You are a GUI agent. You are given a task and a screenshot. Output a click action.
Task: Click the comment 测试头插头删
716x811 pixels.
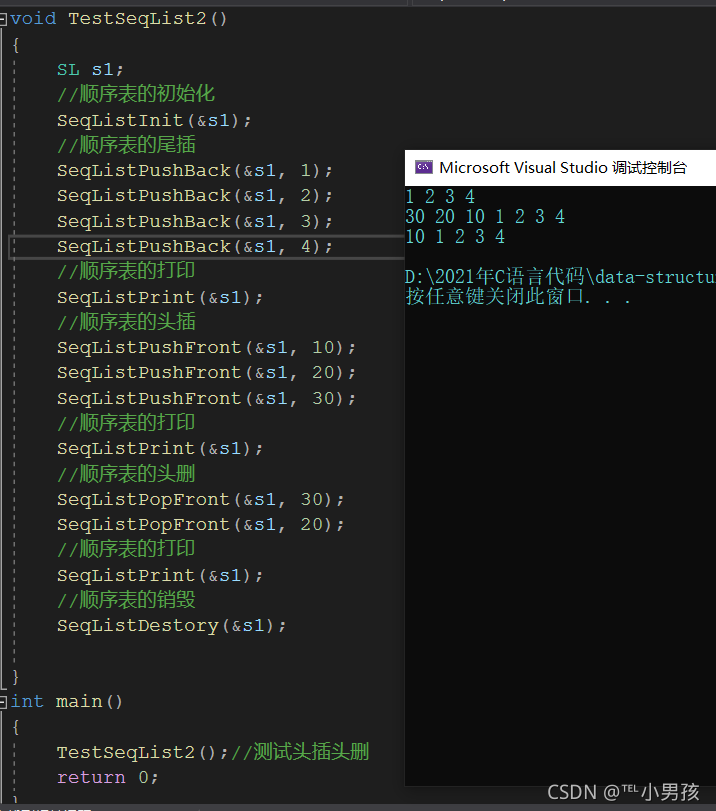pos(300,752)
